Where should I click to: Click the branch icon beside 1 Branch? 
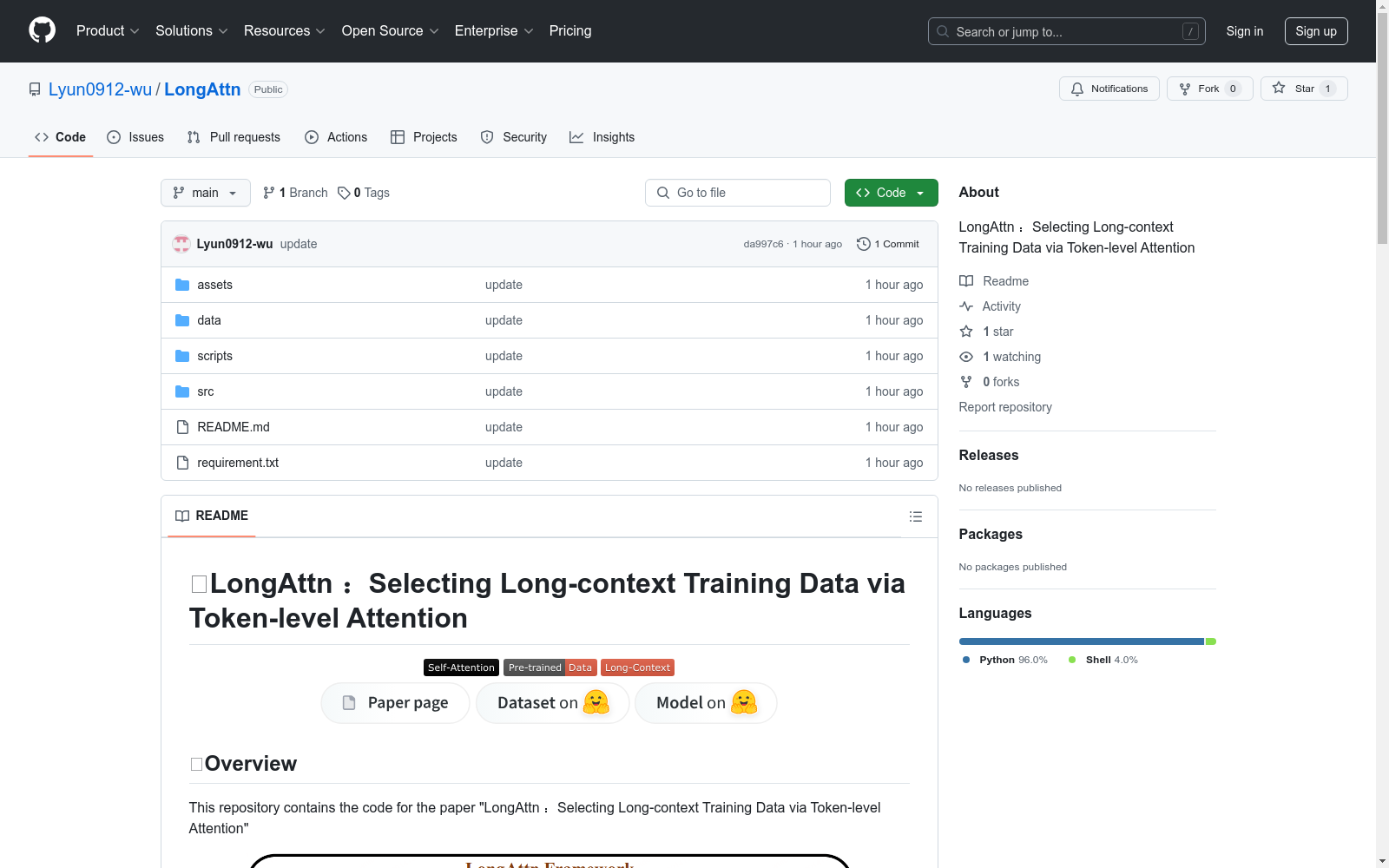tap(269, 193)
